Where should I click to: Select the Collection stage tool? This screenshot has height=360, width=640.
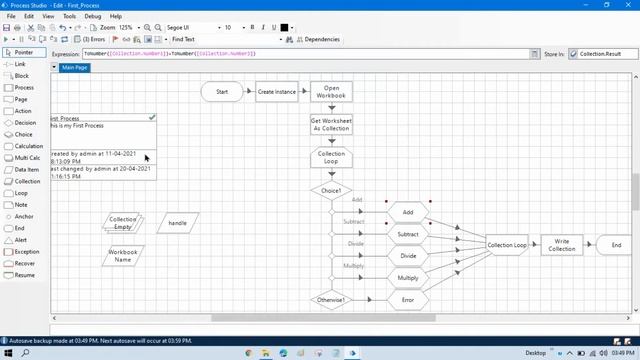tap(22, 181)
